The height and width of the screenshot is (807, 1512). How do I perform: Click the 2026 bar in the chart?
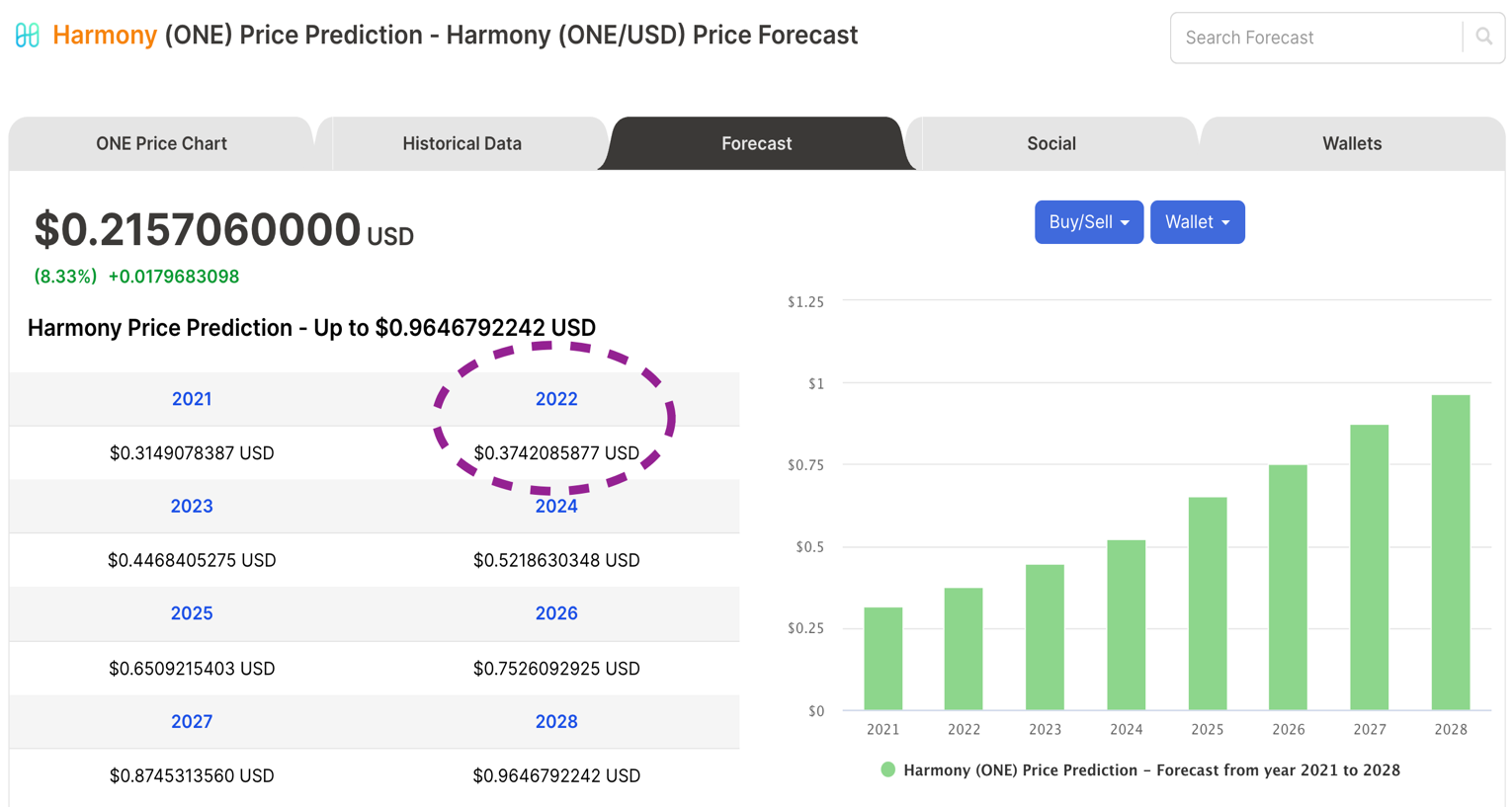[1288, 588]
